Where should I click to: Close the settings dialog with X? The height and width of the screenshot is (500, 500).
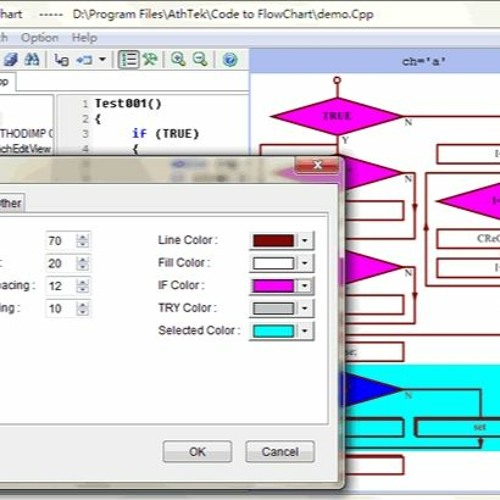coord(317,165)
